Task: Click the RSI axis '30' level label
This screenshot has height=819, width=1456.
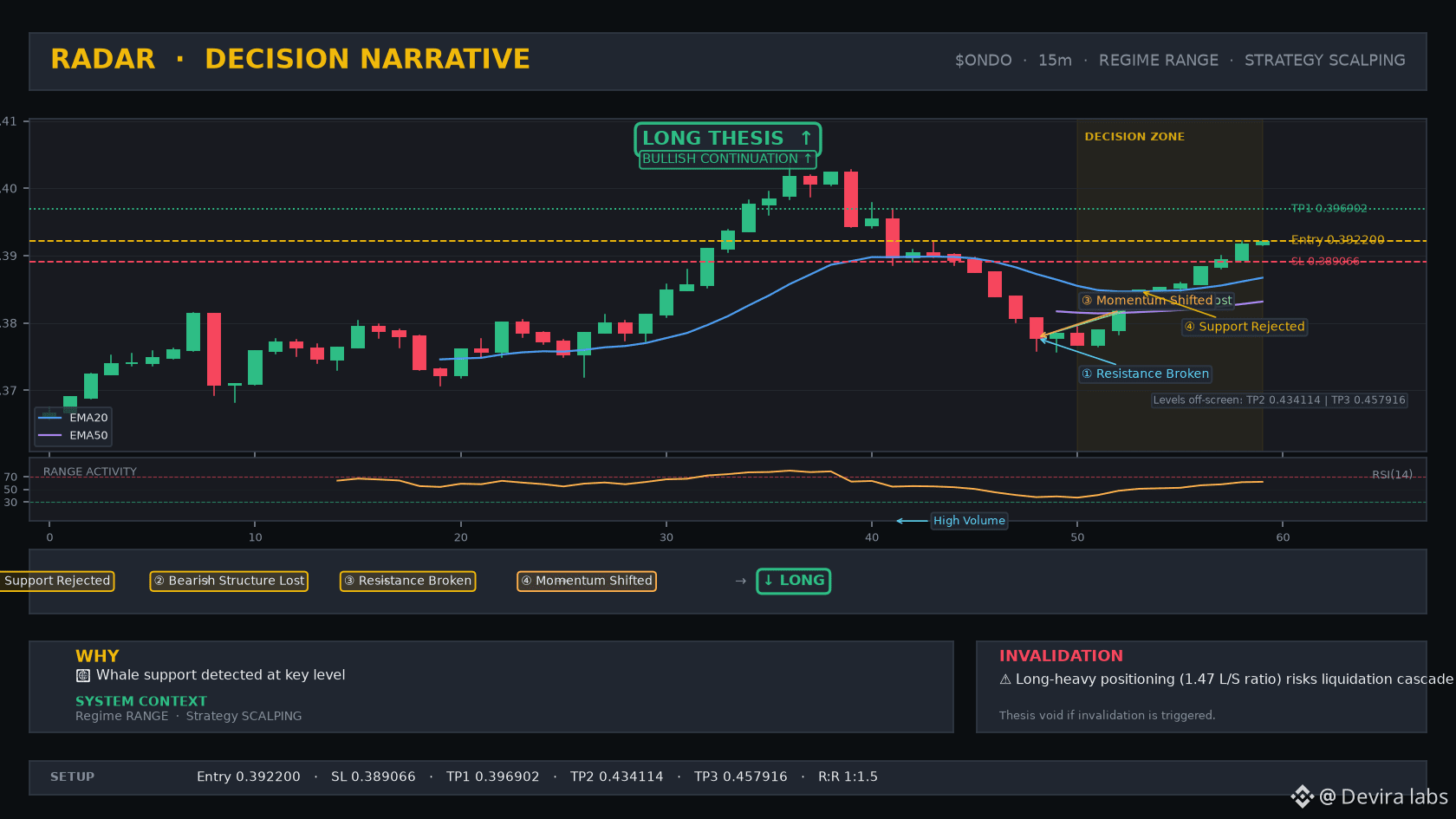Action: (x=10, y=503)
